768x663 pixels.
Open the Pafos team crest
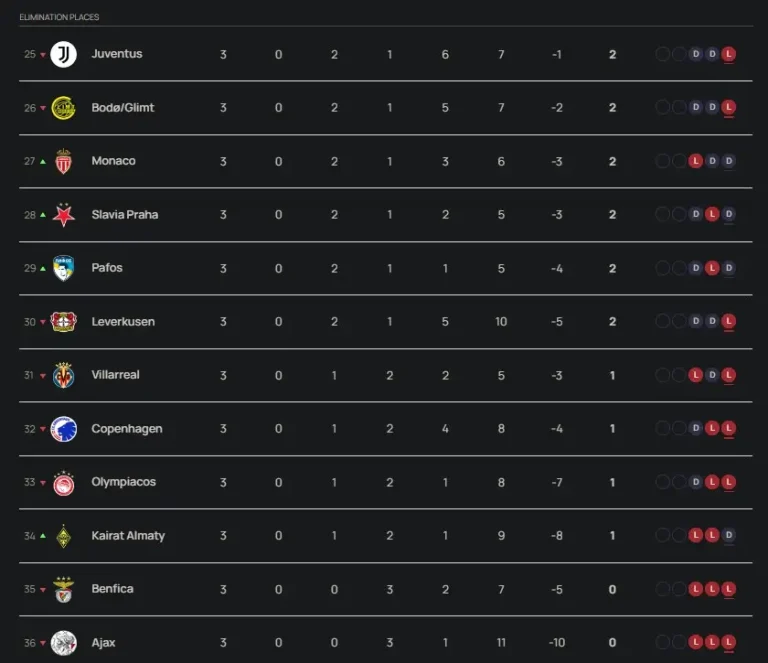pos(64,268)
